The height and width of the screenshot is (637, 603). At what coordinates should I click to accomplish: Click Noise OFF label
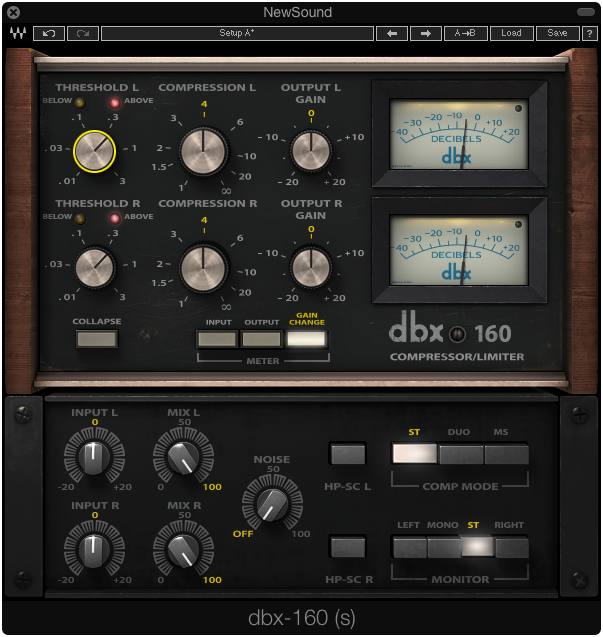pyautogui.click(x=243, y=534)
